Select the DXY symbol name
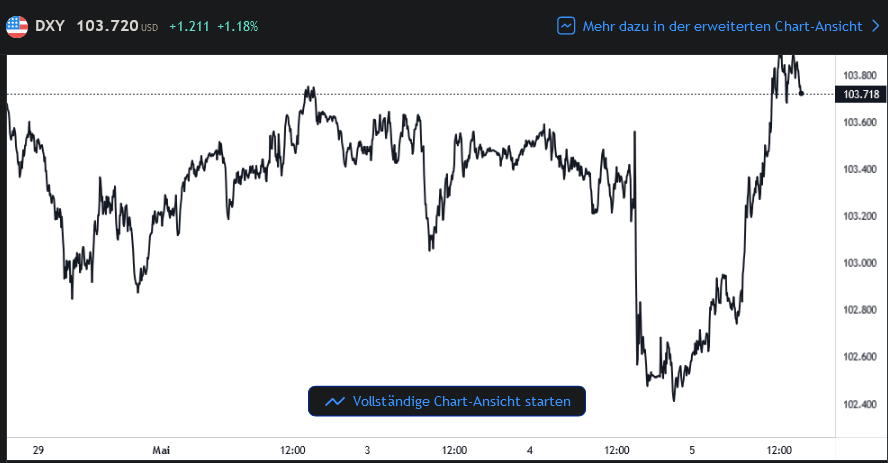This screenshot has width=888, height=463. pos(50,26)
